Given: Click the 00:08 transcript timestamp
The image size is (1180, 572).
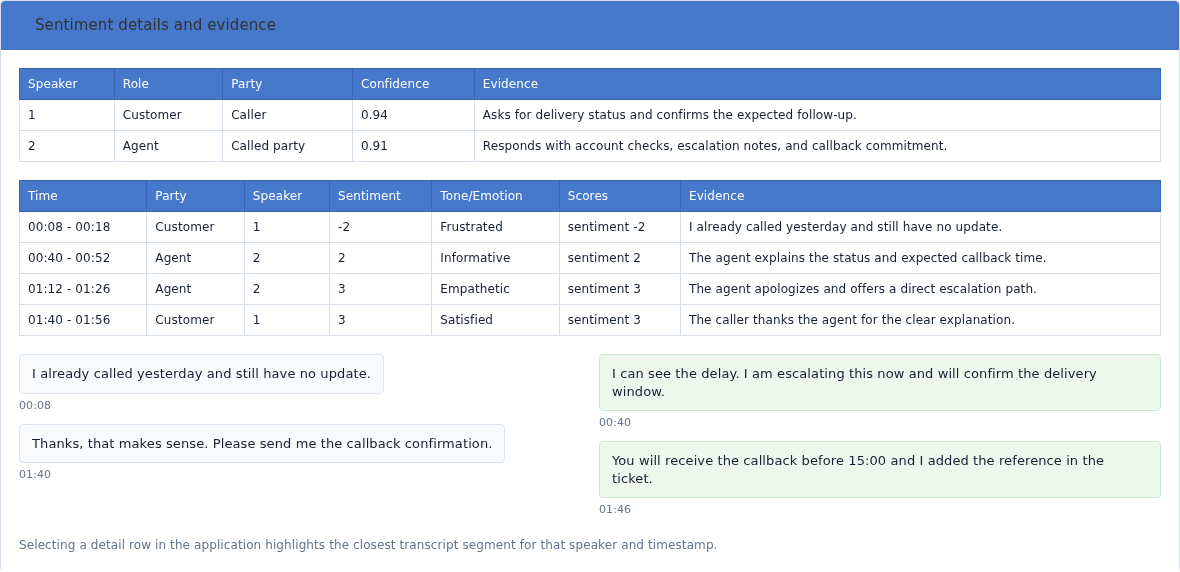Looking at the screenshot, I should click(35, 406).
